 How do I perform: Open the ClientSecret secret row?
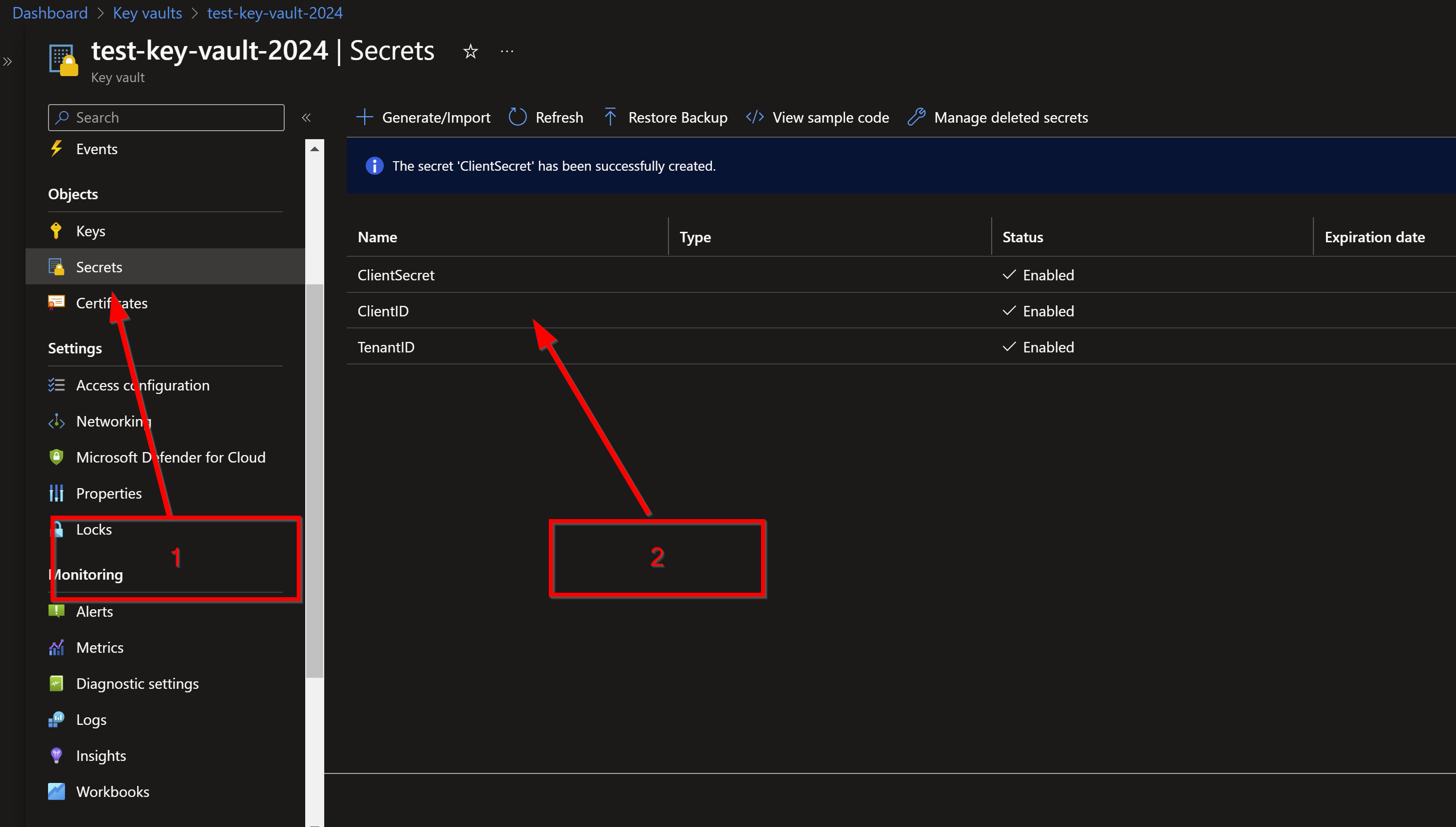901,275
